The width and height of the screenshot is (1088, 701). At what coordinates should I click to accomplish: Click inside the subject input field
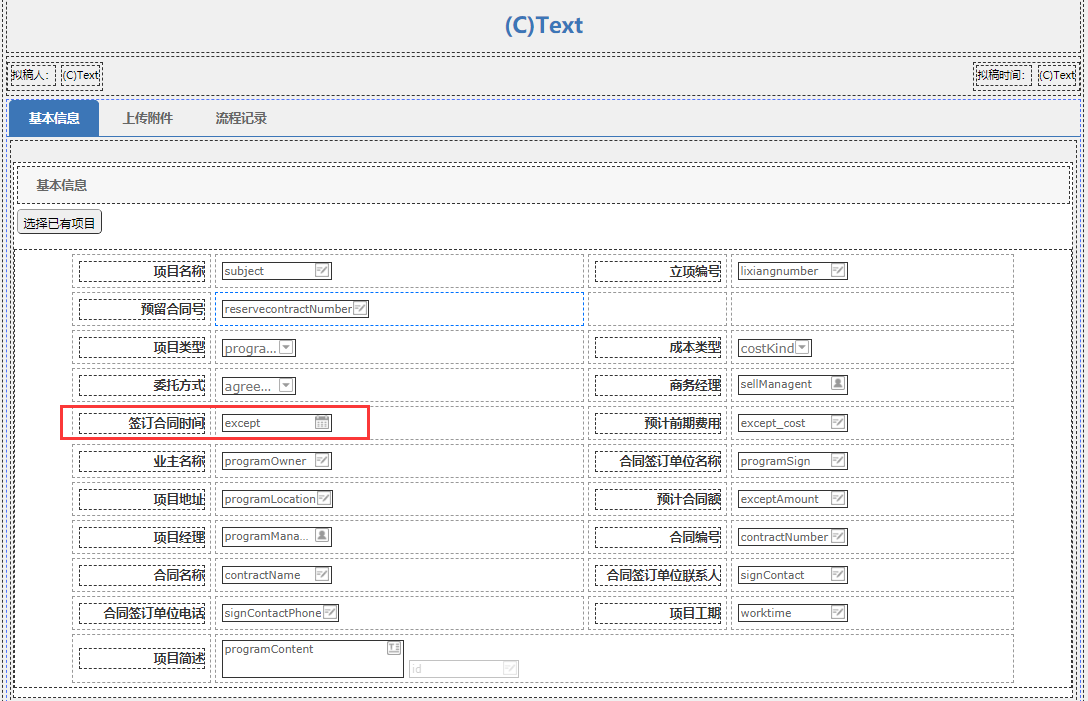(276, 271)
